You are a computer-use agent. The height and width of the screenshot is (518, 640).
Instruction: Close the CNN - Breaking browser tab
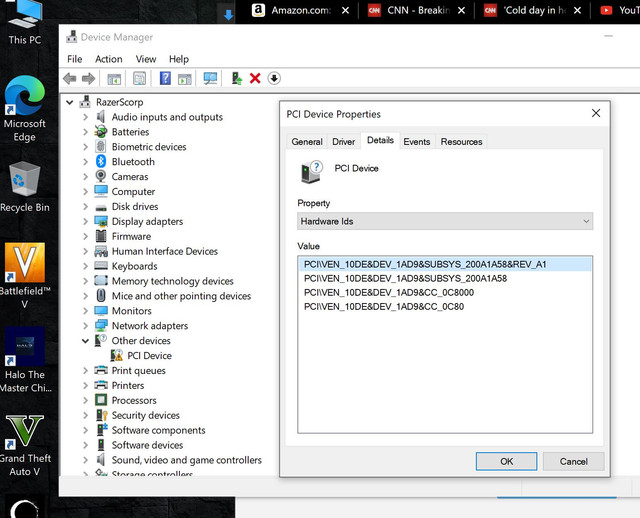461,11
